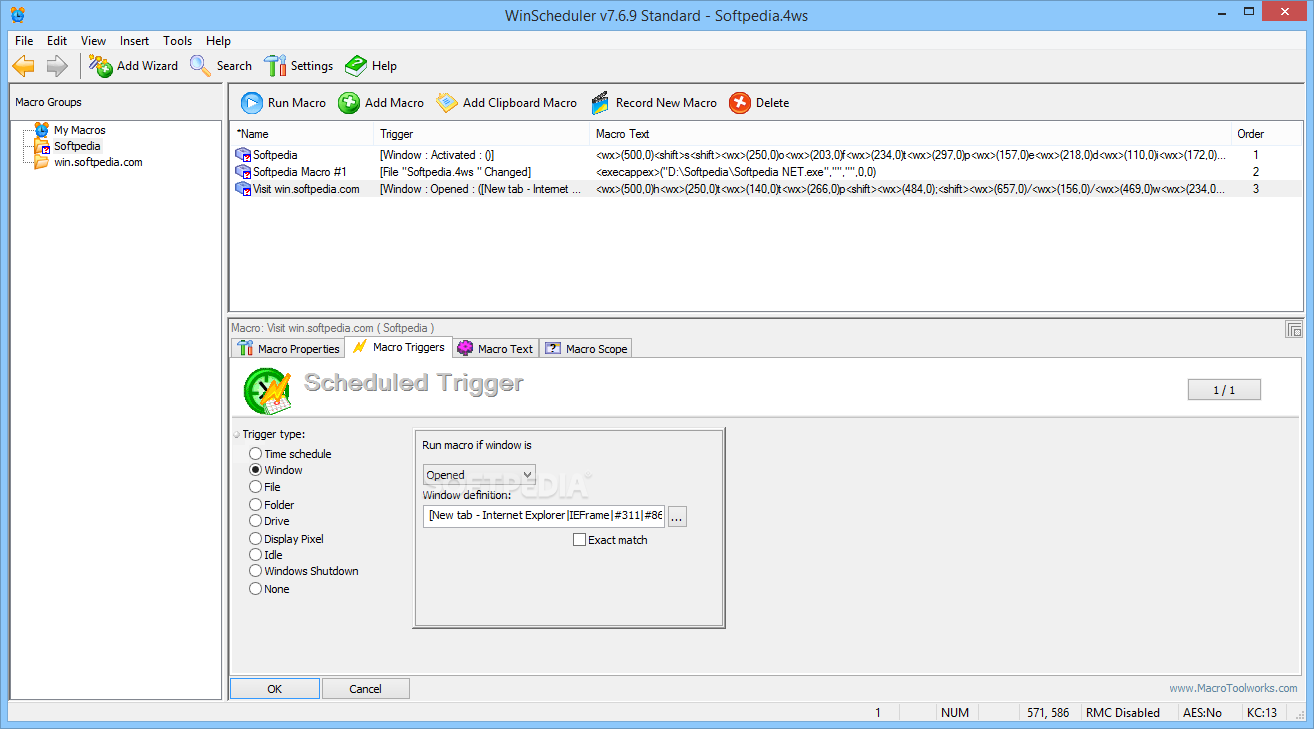Open the Insert menu
Screen dimensions: 1314x729
134,41
